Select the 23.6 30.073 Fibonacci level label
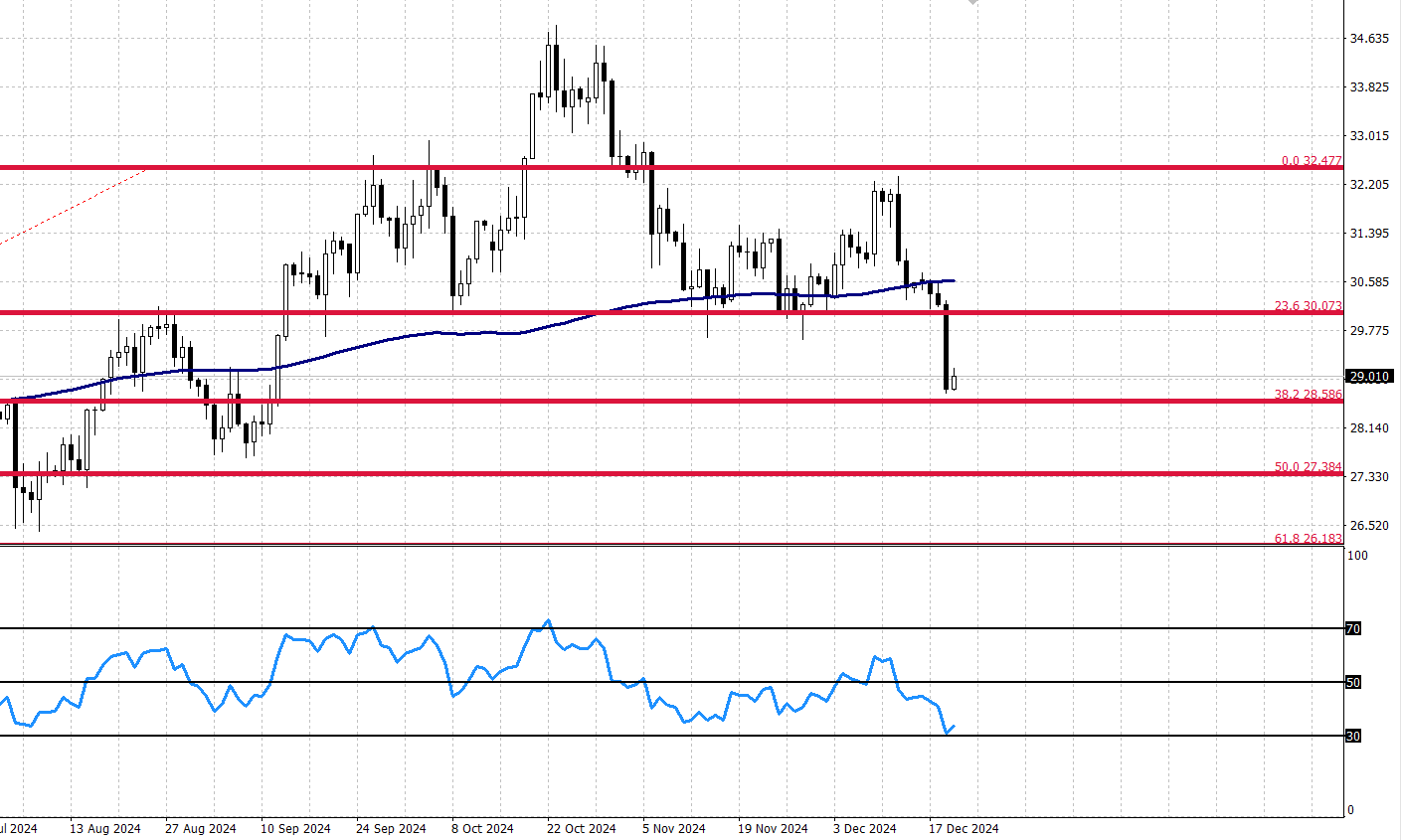 (1309, 306)
